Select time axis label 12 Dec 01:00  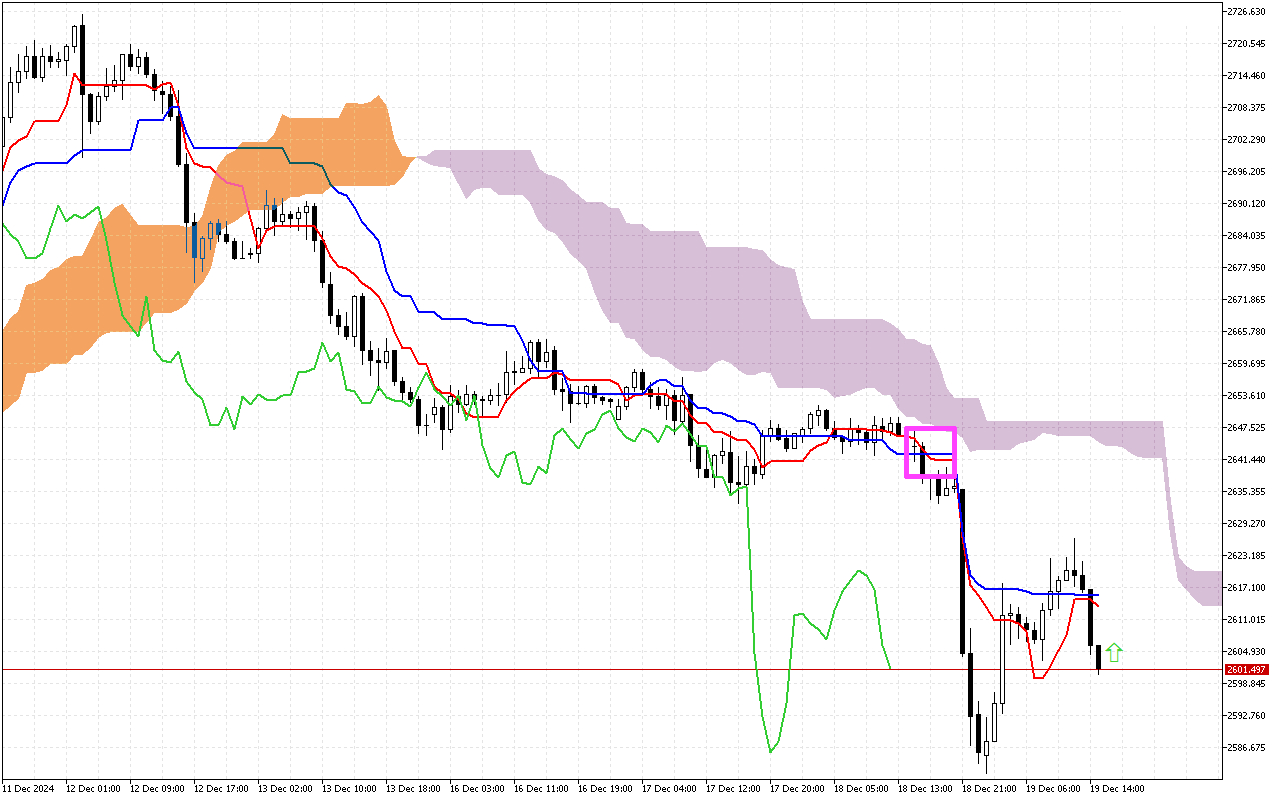click(x=92, y=789)
